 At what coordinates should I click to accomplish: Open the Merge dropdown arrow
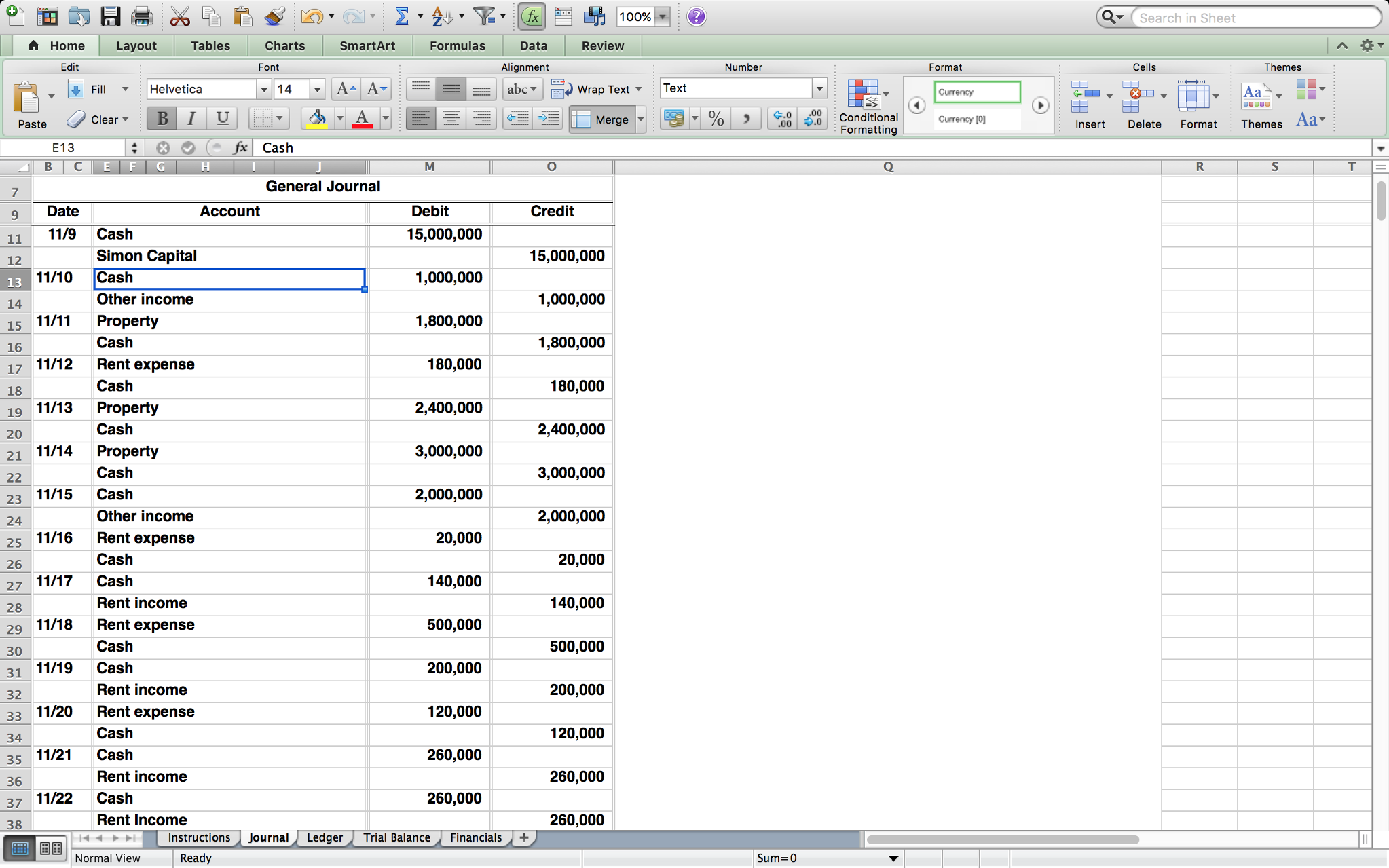click(640, 119)
